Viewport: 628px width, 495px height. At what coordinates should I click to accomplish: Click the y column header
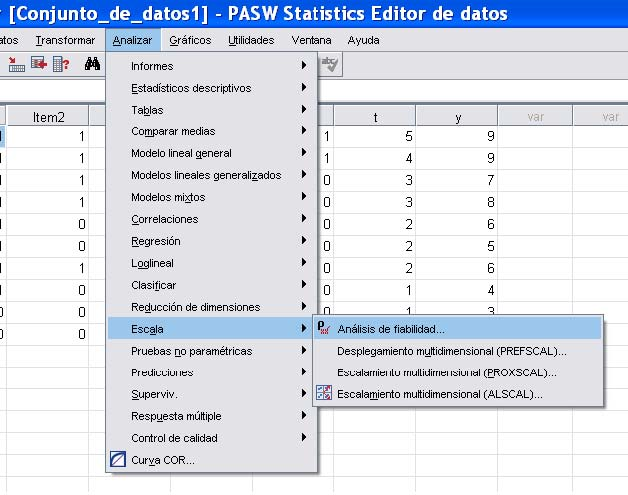[457, 117]
